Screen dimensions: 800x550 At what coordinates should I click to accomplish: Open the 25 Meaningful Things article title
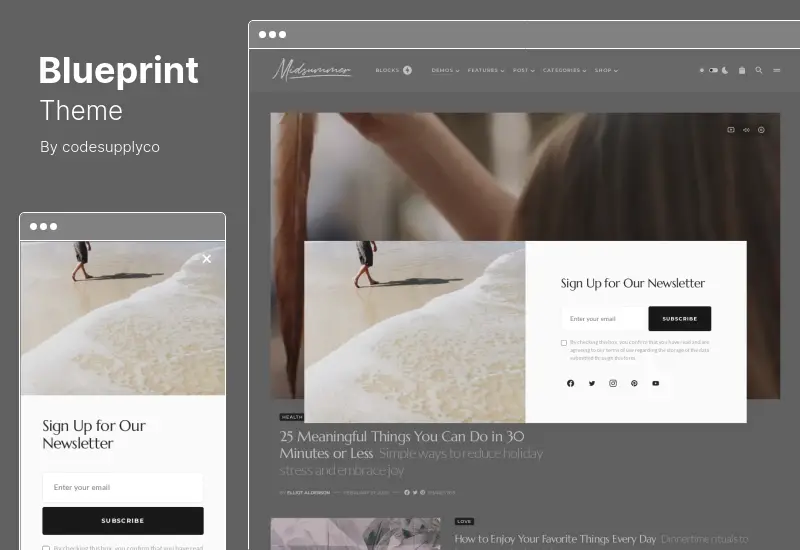[x=402, y=444]
